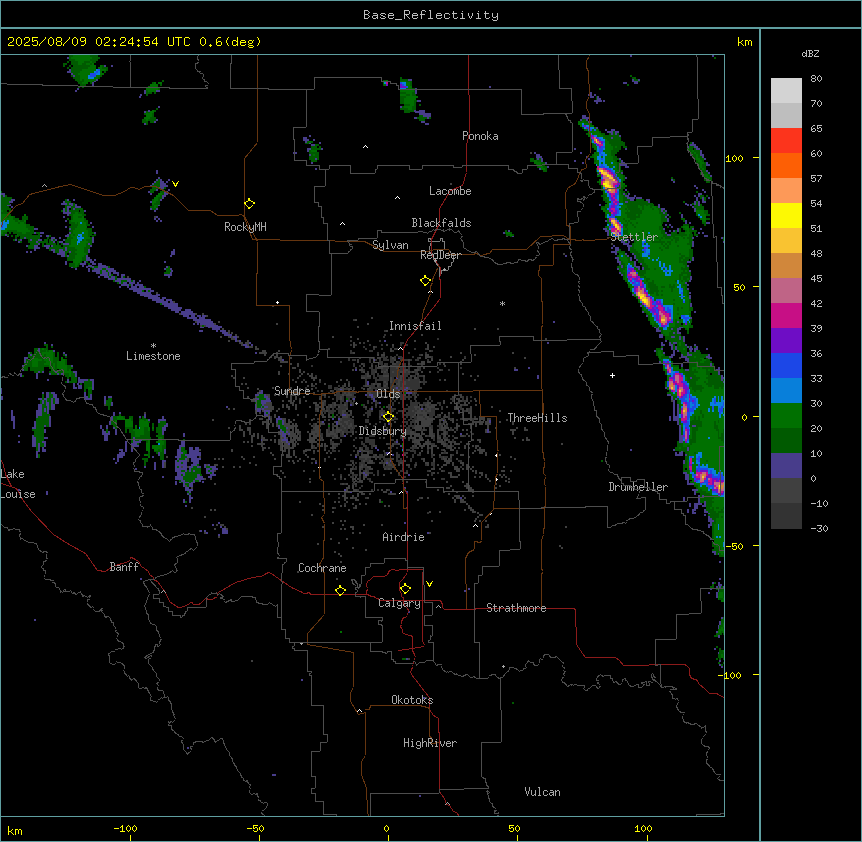
Task: Click the 2025/08/09 02:24:54 UTC timestamp
Action: click(99, 42)
